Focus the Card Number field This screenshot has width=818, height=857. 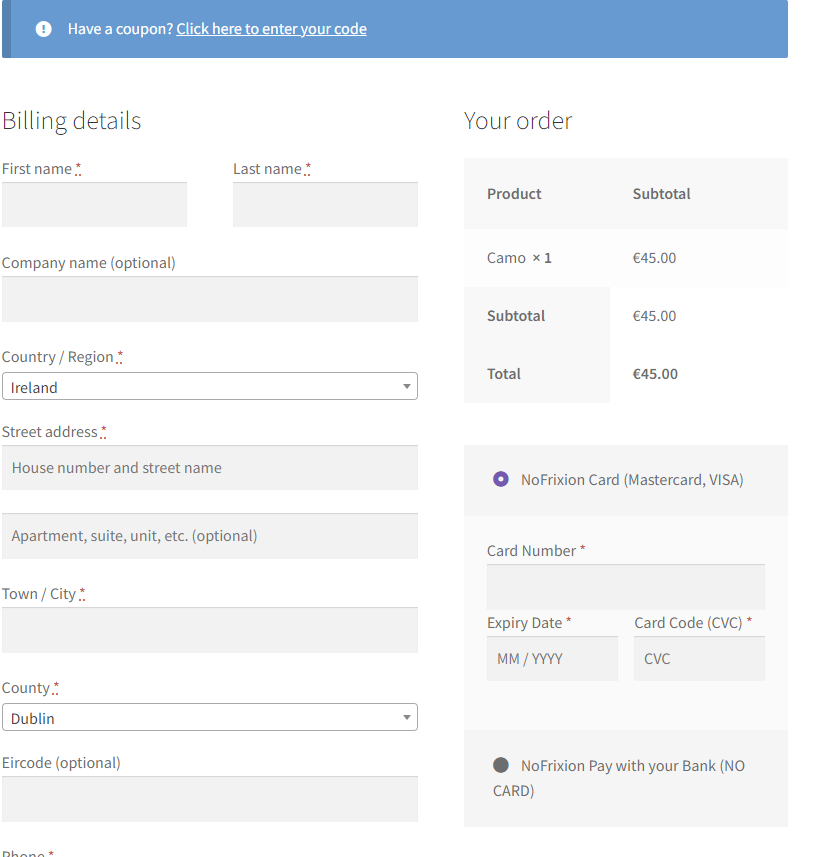625,586
